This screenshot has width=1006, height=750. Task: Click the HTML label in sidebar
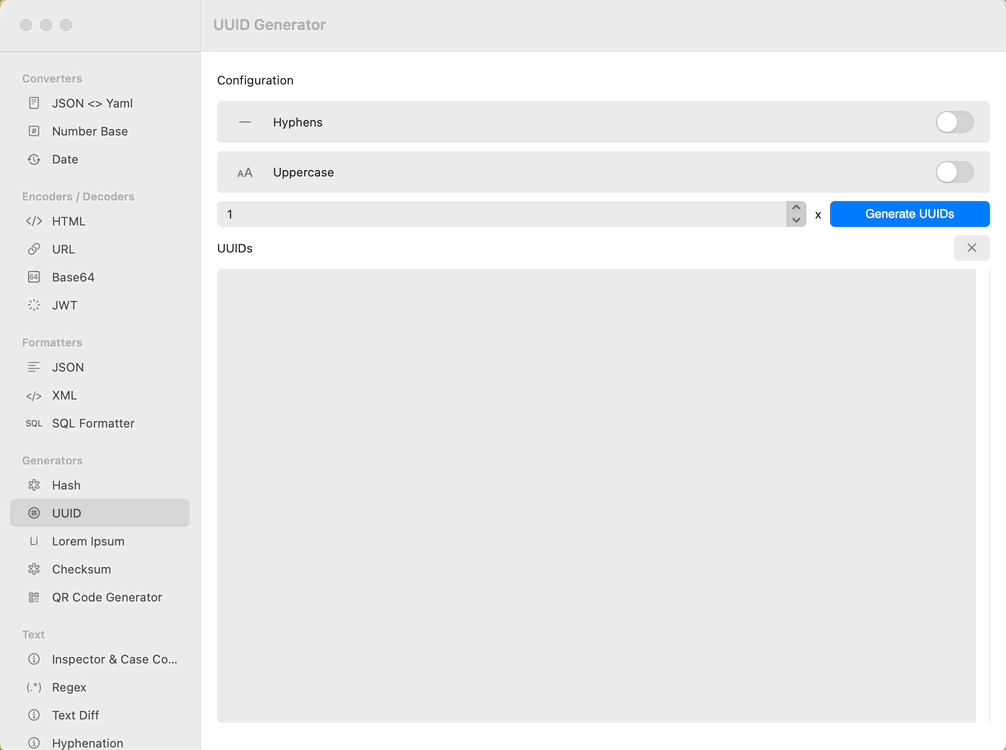(69, 221)
